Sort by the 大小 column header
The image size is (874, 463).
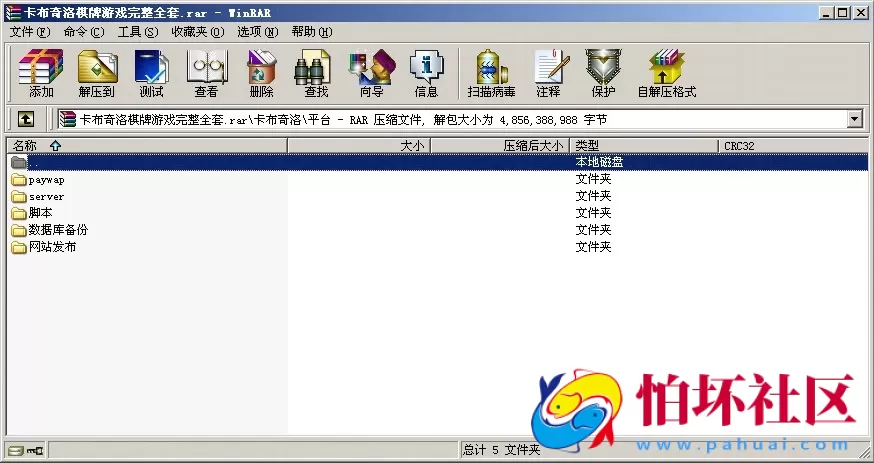coord(359,146)
